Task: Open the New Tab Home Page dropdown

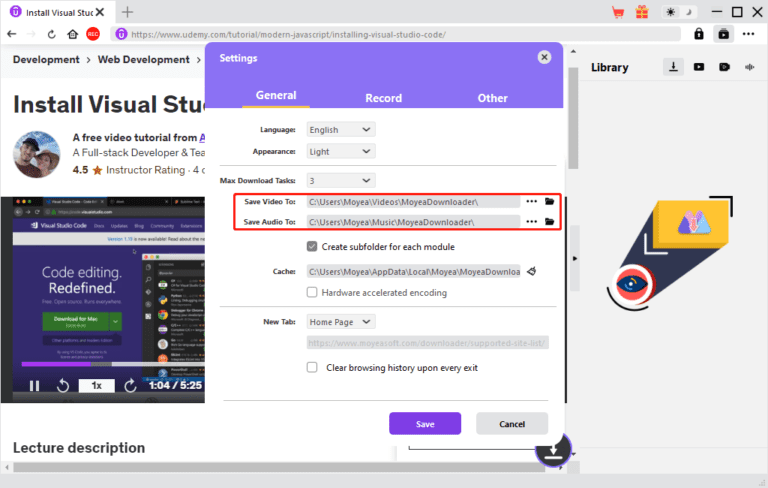Action: (x=340, y=321)
